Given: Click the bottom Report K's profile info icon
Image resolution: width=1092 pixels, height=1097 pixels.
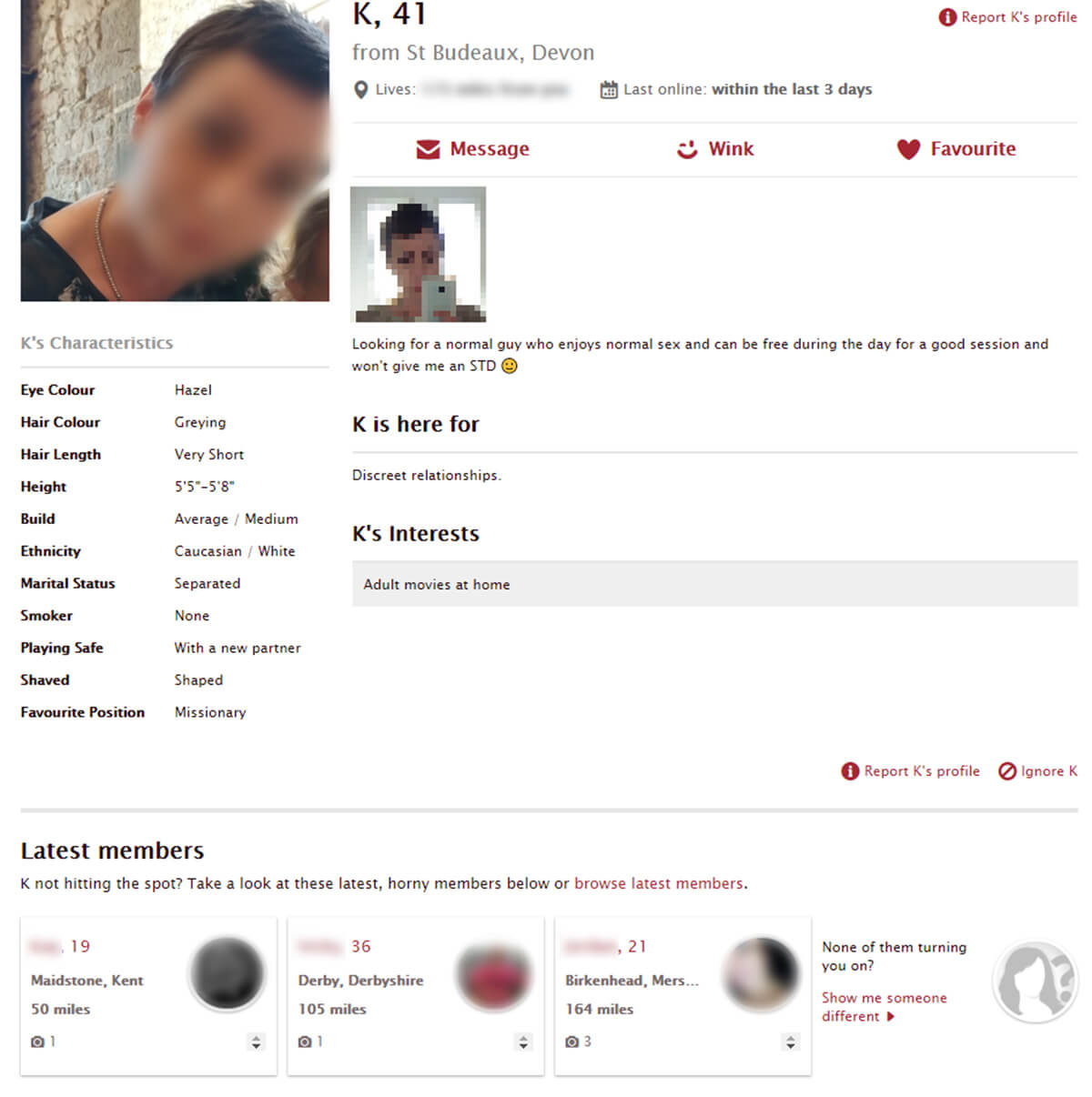Looking at the screenshot, I should click(x=850, y=771).
